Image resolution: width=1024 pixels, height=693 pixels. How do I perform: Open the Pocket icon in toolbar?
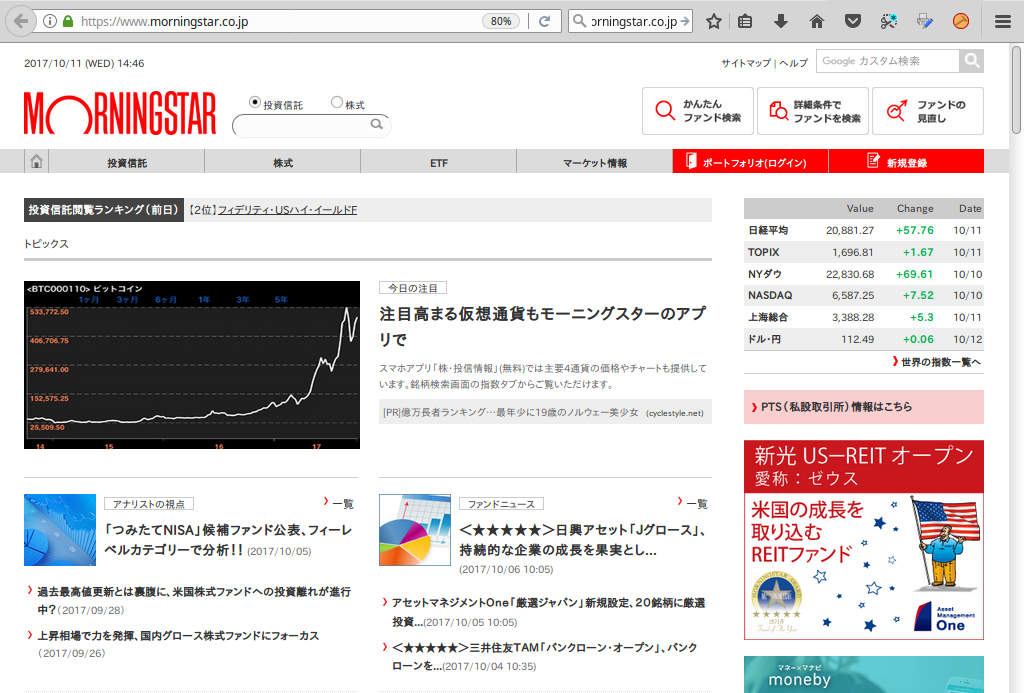tap(853, 22)
